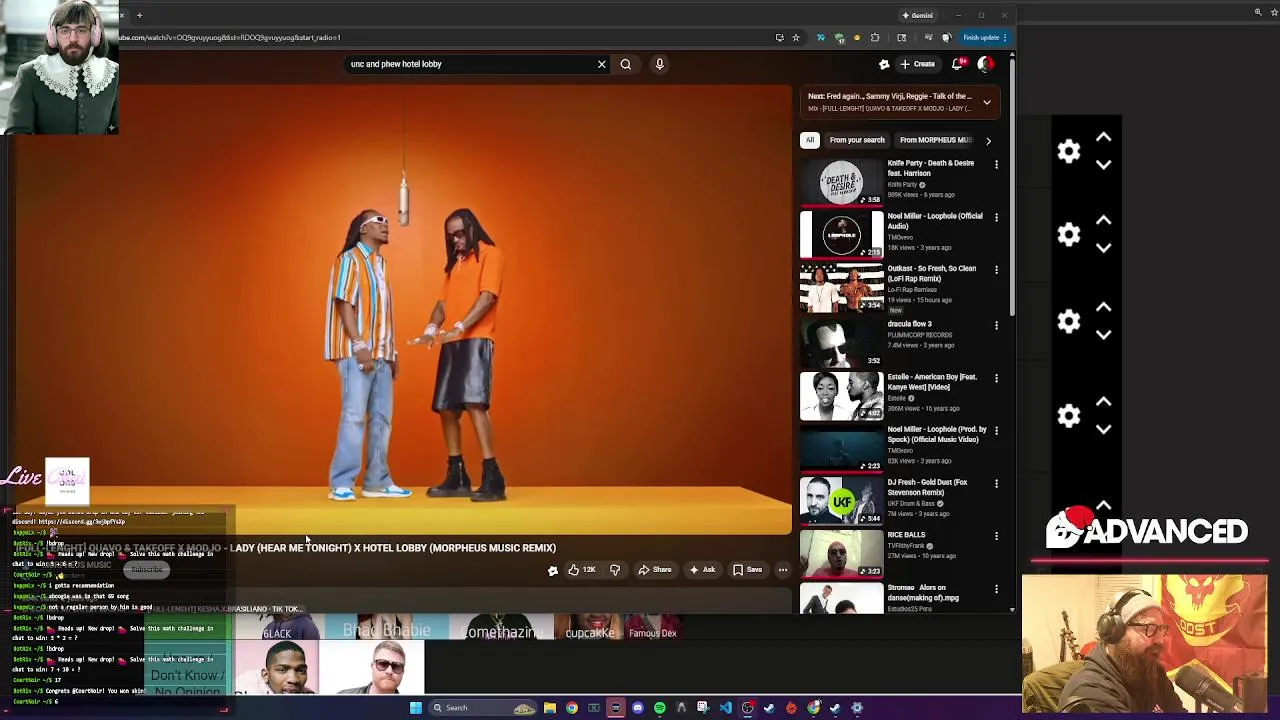Save the video to a playlist
Viewport: 1280px width, 720px height.
747,570
